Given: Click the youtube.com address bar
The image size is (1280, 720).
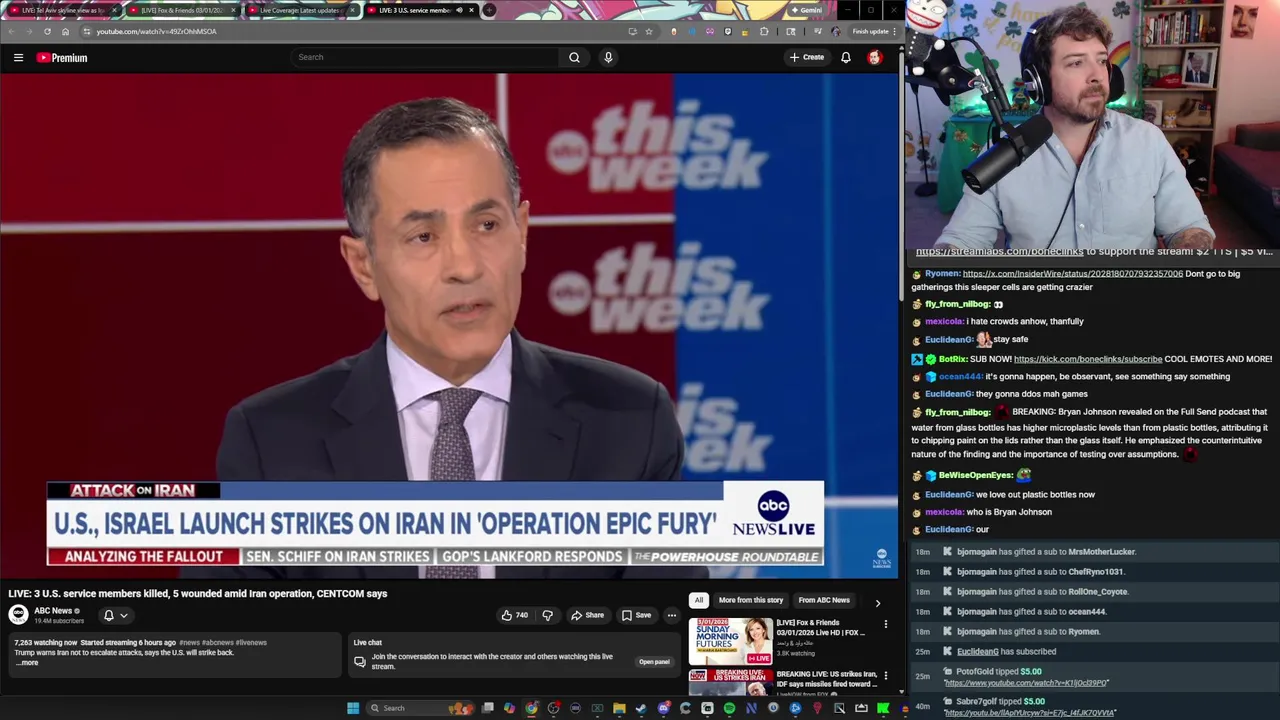Looking at the screenshot, I should point(350,31).
